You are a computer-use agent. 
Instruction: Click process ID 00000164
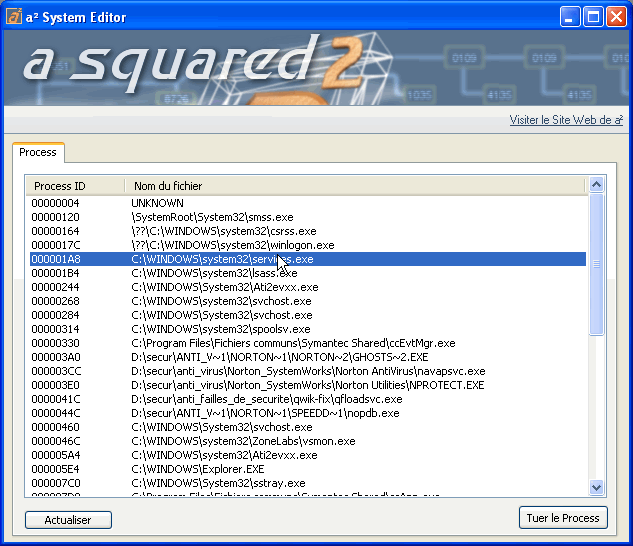[56, 231]
